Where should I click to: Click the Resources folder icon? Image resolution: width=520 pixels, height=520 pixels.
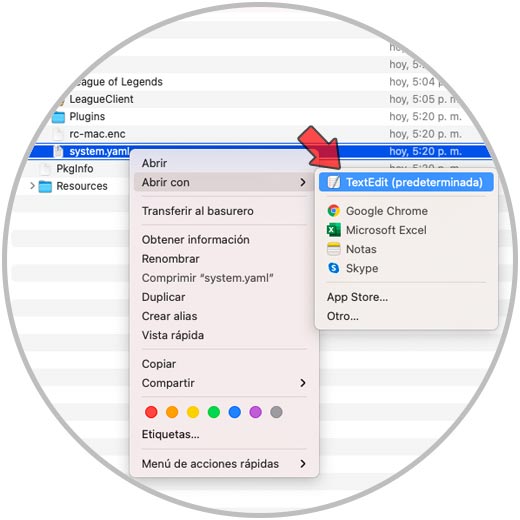click(x=45, y=186)
